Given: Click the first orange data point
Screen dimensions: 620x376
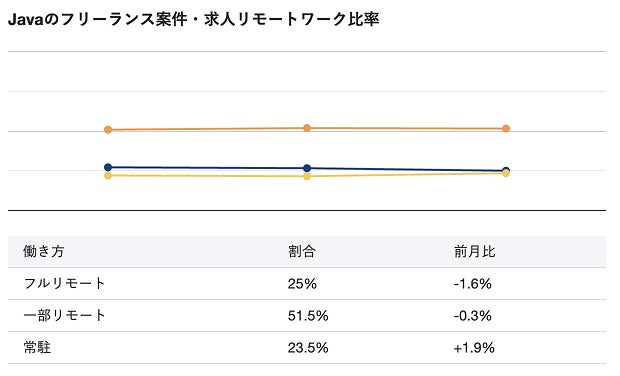Looking at the screenshot, I should click(x=108, y=130).
